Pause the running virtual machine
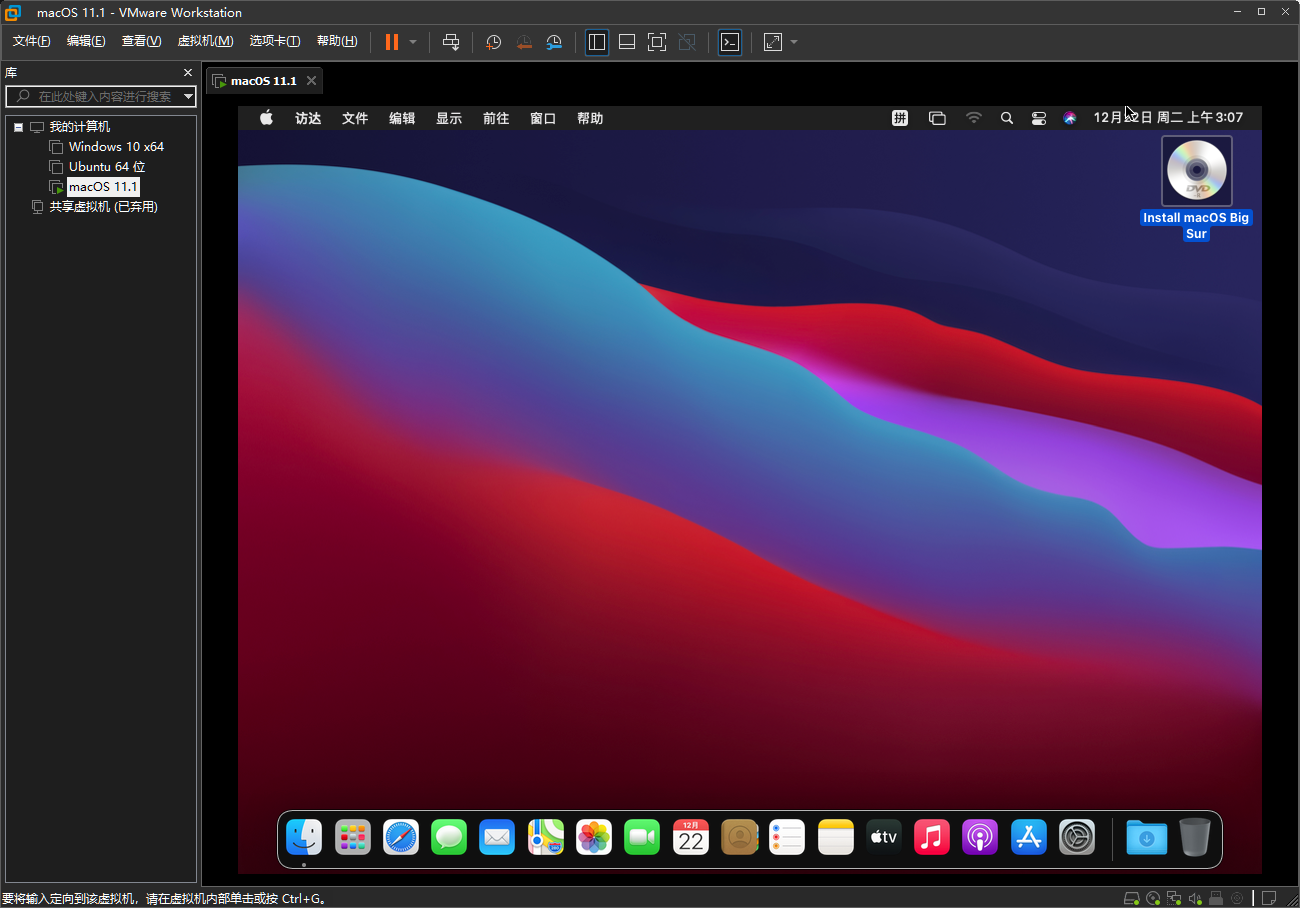This screenshot has height=908, width=1300. tap(391, 42)
